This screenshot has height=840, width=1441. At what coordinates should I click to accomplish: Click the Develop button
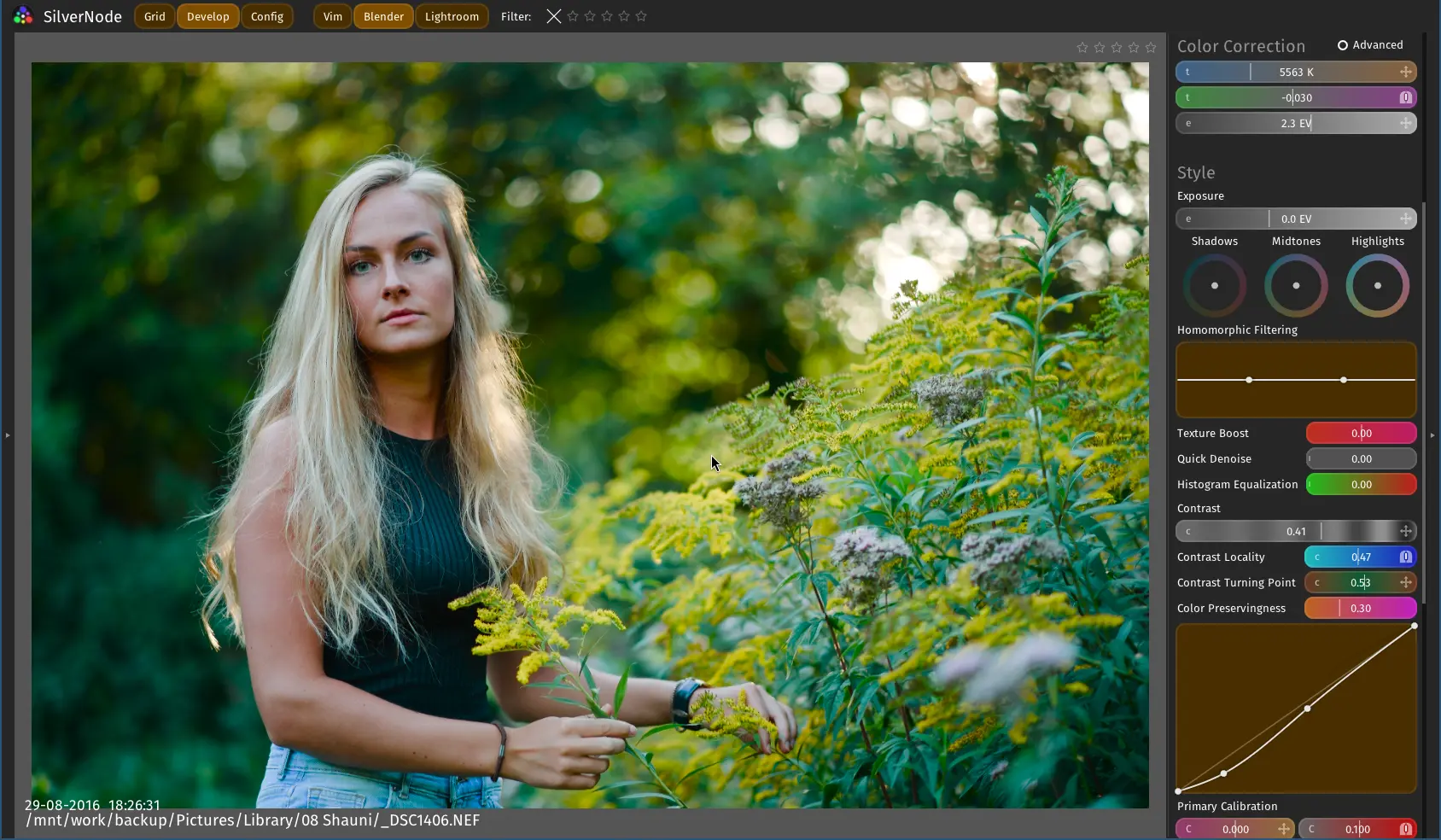pyautogui.click(x=207, y=16)
